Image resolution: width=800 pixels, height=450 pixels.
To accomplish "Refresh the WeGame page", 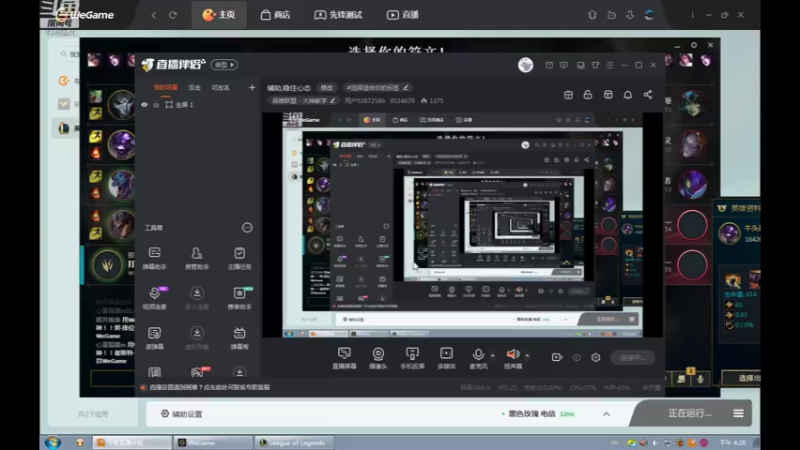I will (173, 15).
